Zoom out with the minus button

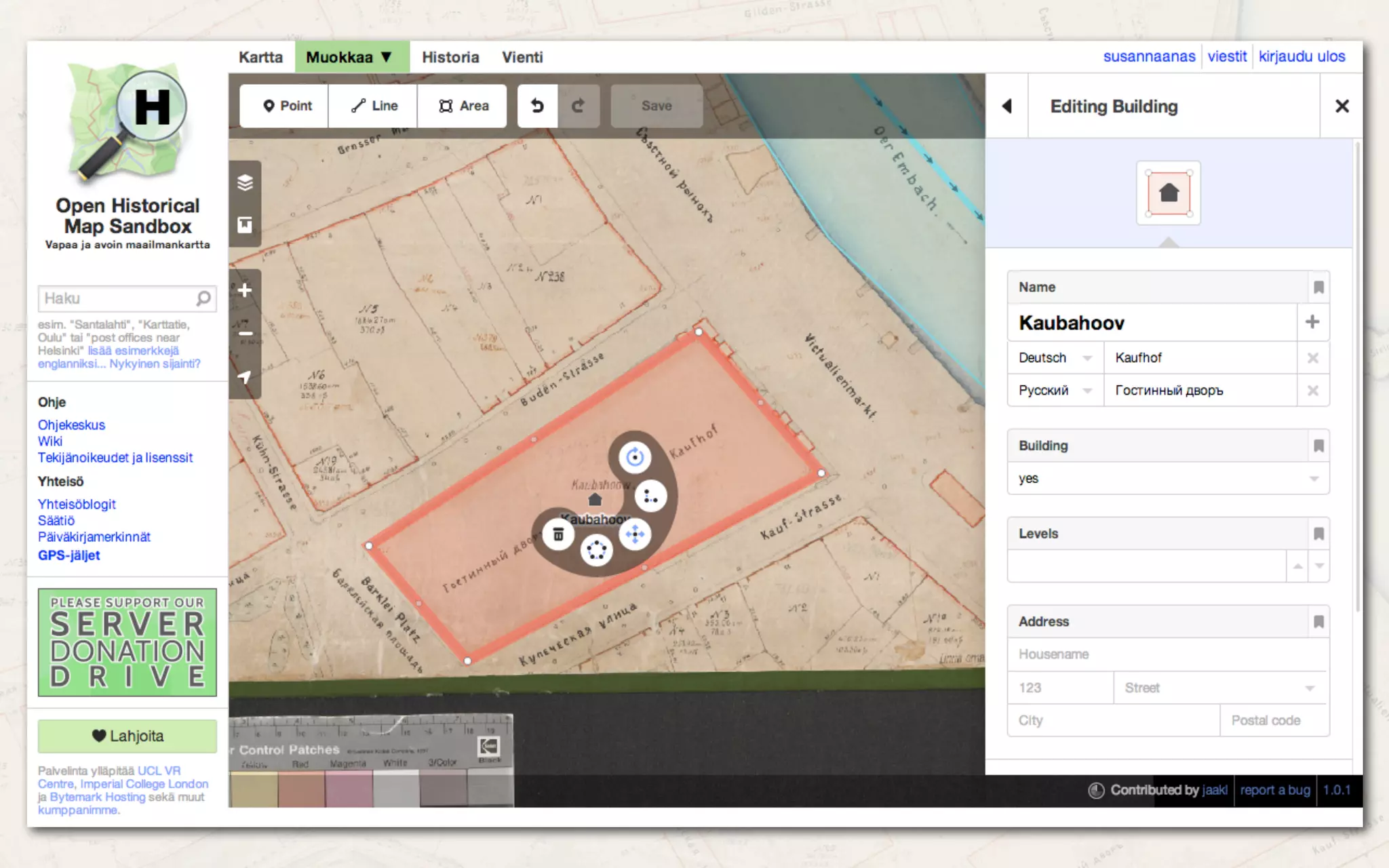(245, 333)
